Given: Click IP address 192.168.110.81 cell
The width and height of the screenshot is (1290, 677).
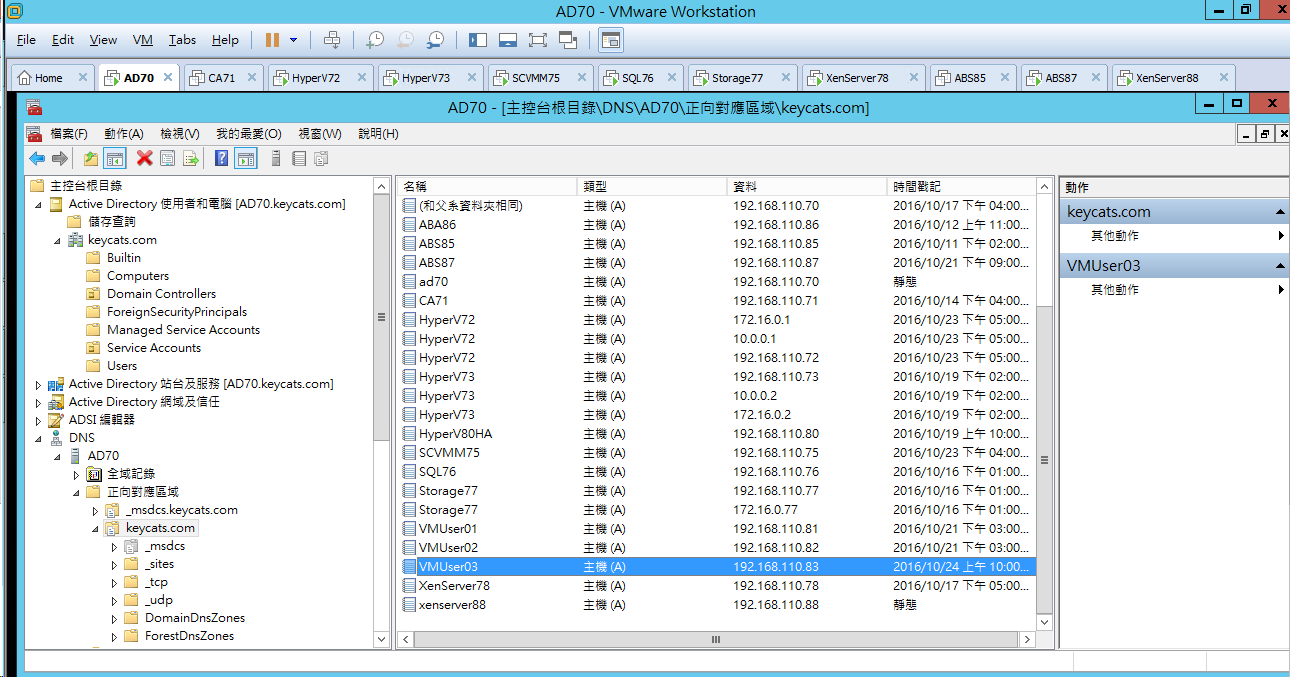Looking at the screenshot, I should coord(776,529).
